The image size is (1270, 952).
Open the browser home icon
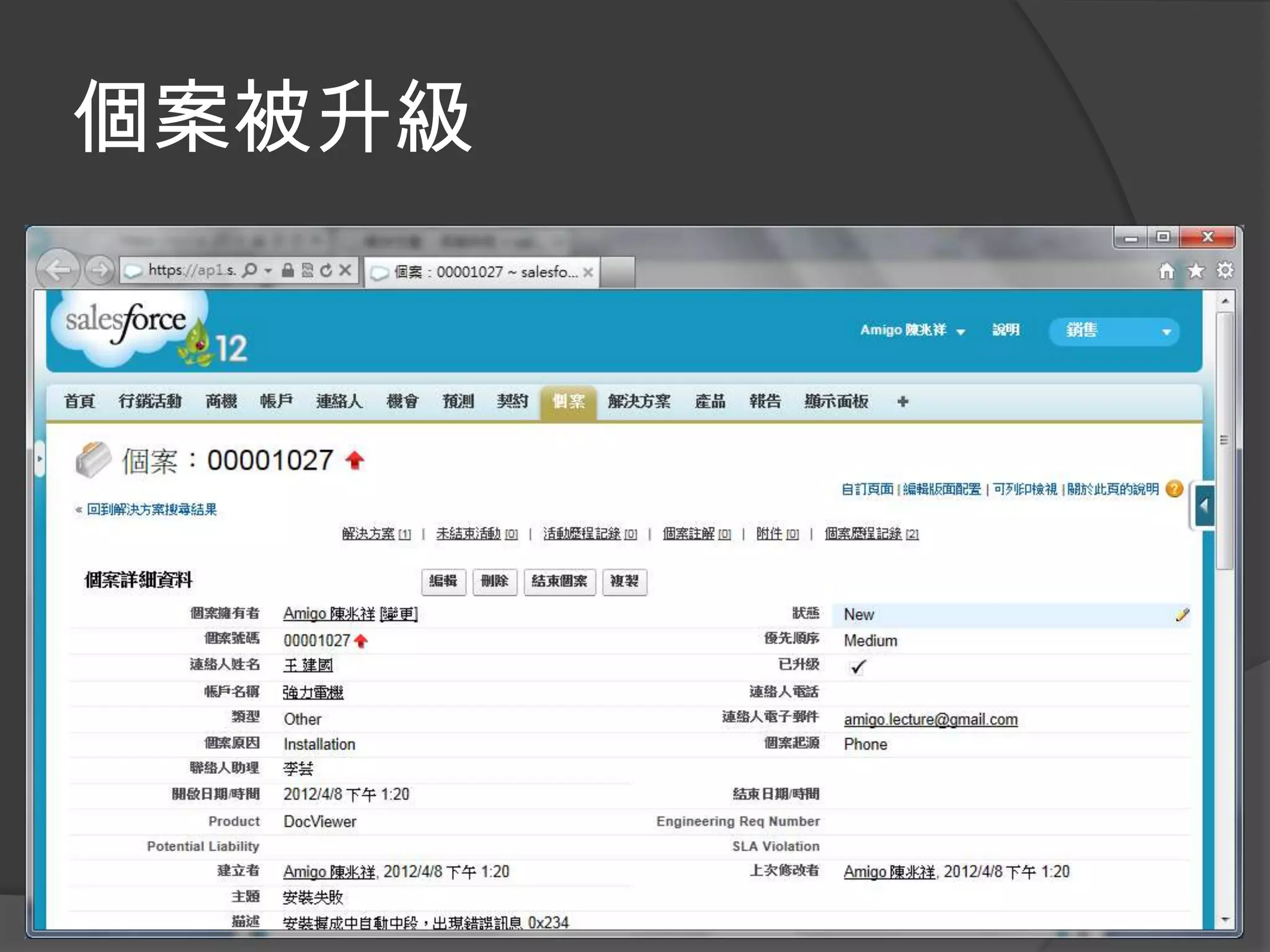(x=1166, y=271)
